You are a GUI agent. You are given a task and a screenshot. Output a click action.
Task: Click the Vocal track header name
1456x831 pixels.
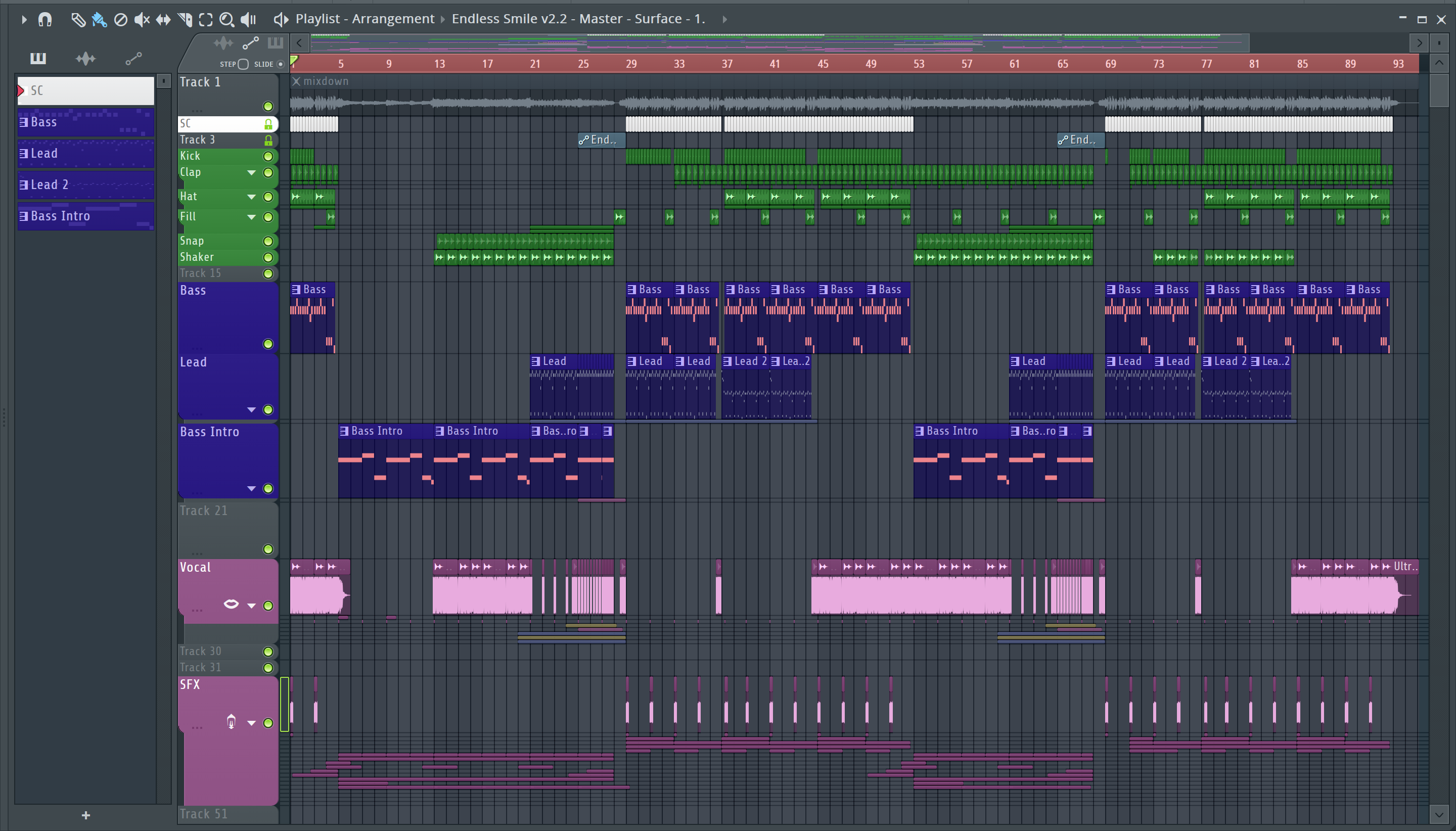195,567
